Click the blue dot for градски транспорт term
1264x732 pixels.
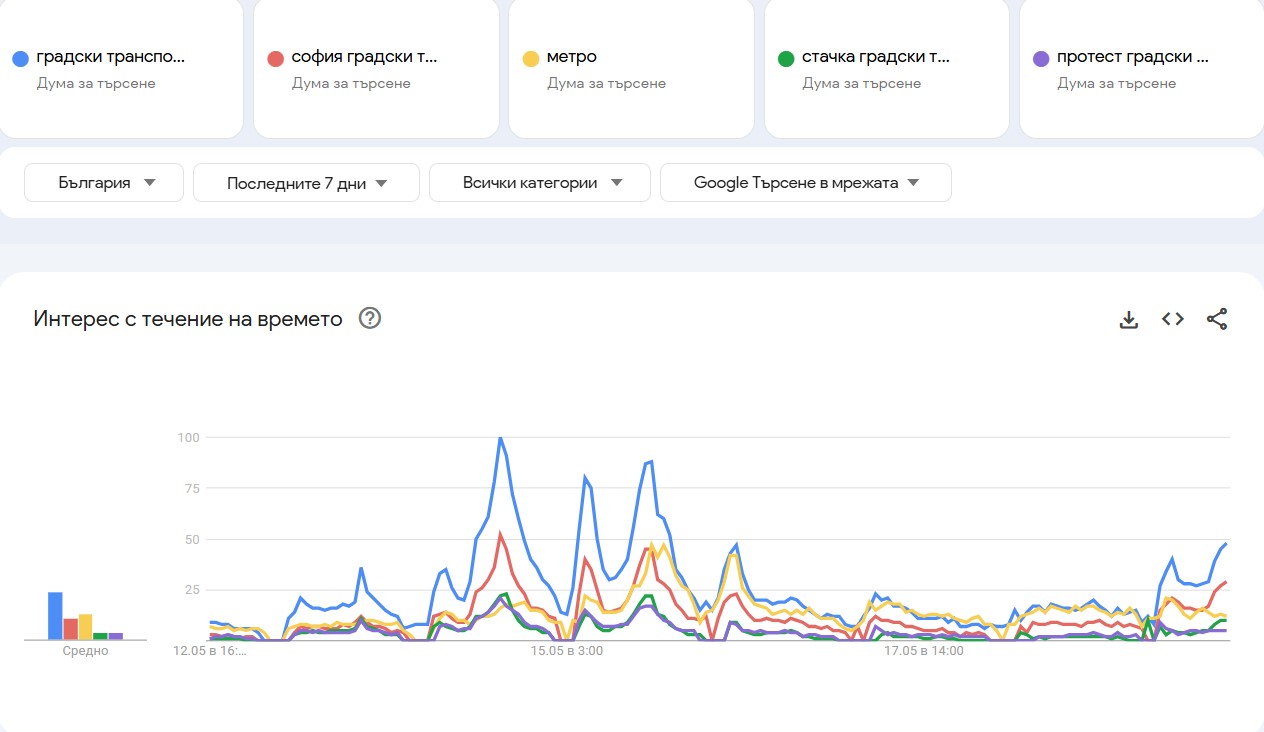[x=20, y=56]
